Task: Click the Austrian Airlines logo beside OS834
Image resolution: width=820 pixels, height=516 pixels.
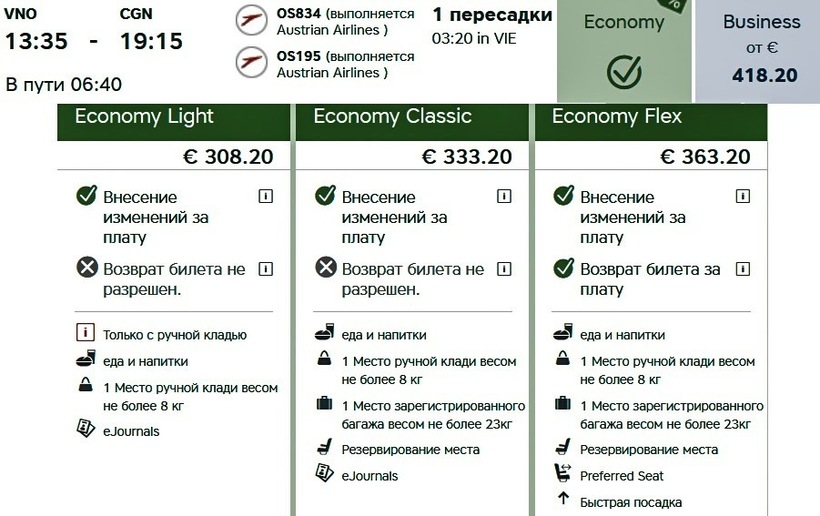Action: 252,21
